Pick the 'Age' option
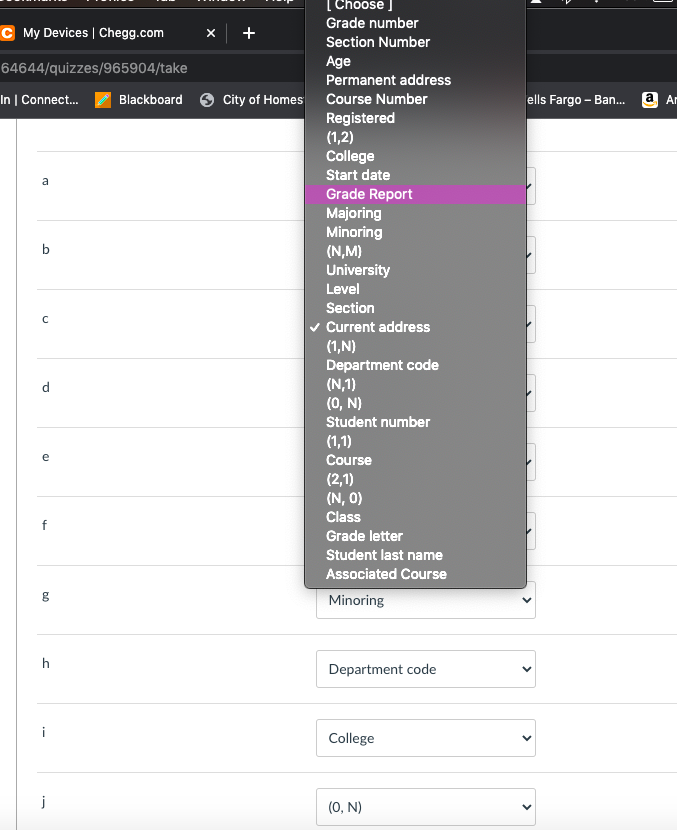Viewport: 677px width, 830px height. pyautogui.click(x=416, y=61)
